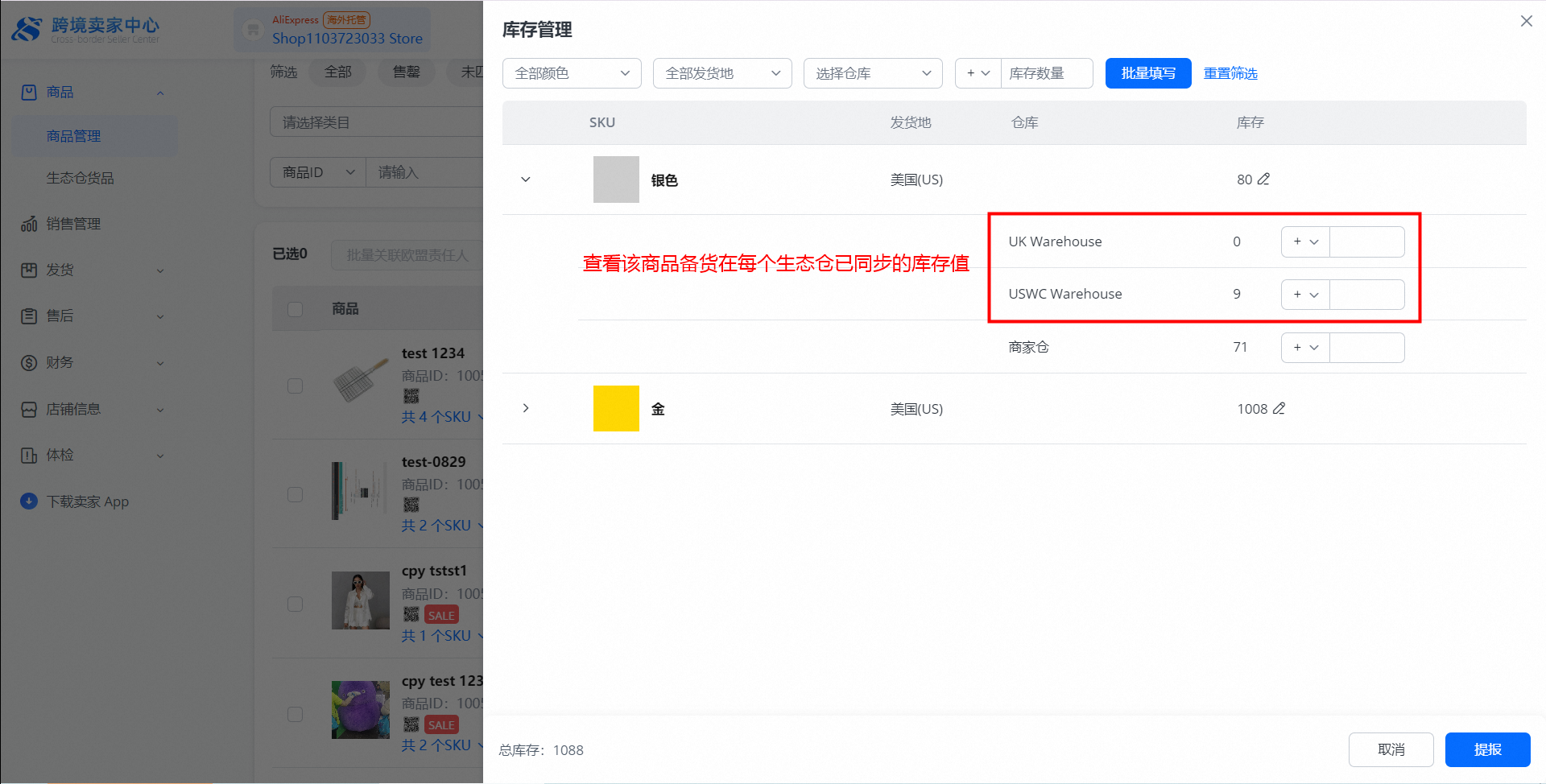Image resolution: width=1546 pixels, height=784 pixels.
Task: Click the QR code icon for test-0829
Action: (411, 505)
